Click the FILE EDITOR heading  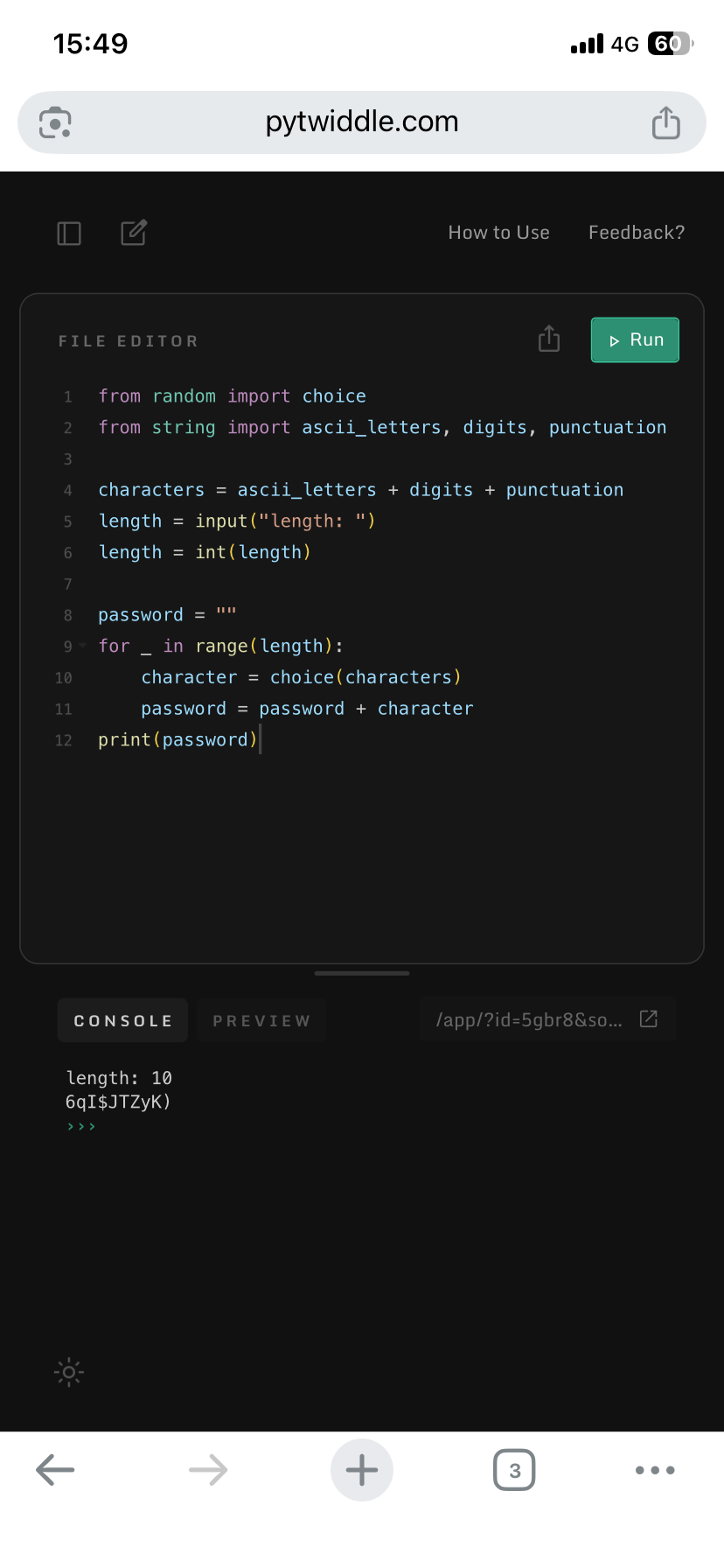129,341
